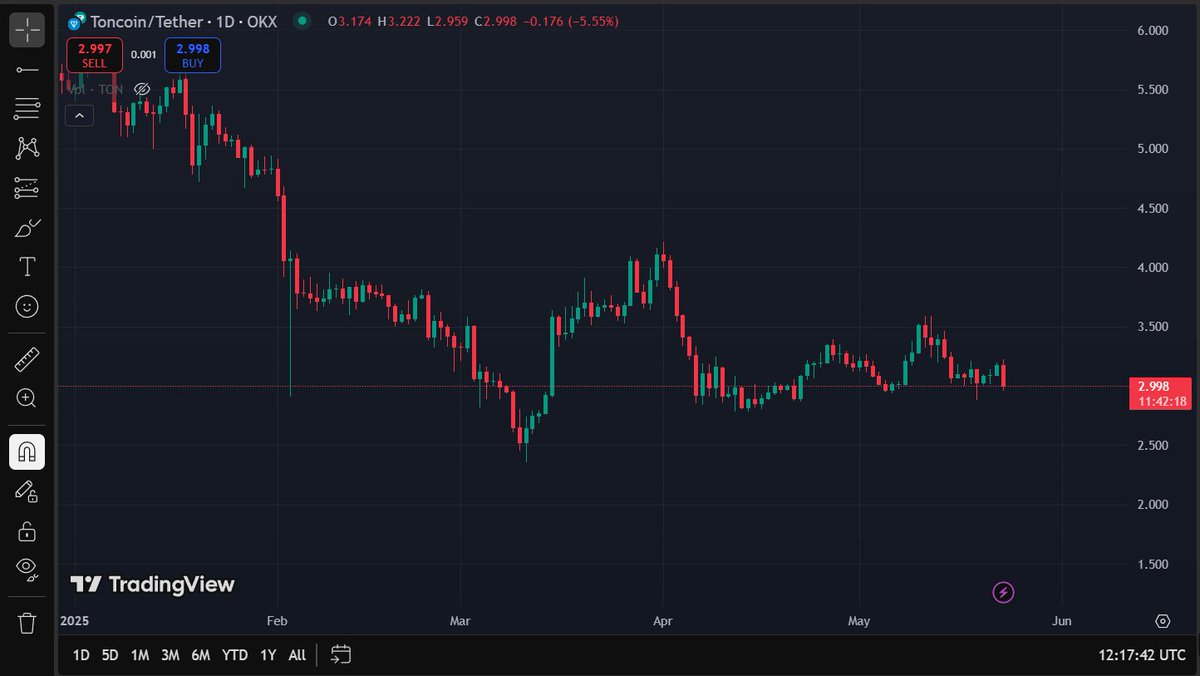The width and height of the screenshot is (1200, 676).
Task: Activate the zoom in tool
Action: tap(27, 398)
